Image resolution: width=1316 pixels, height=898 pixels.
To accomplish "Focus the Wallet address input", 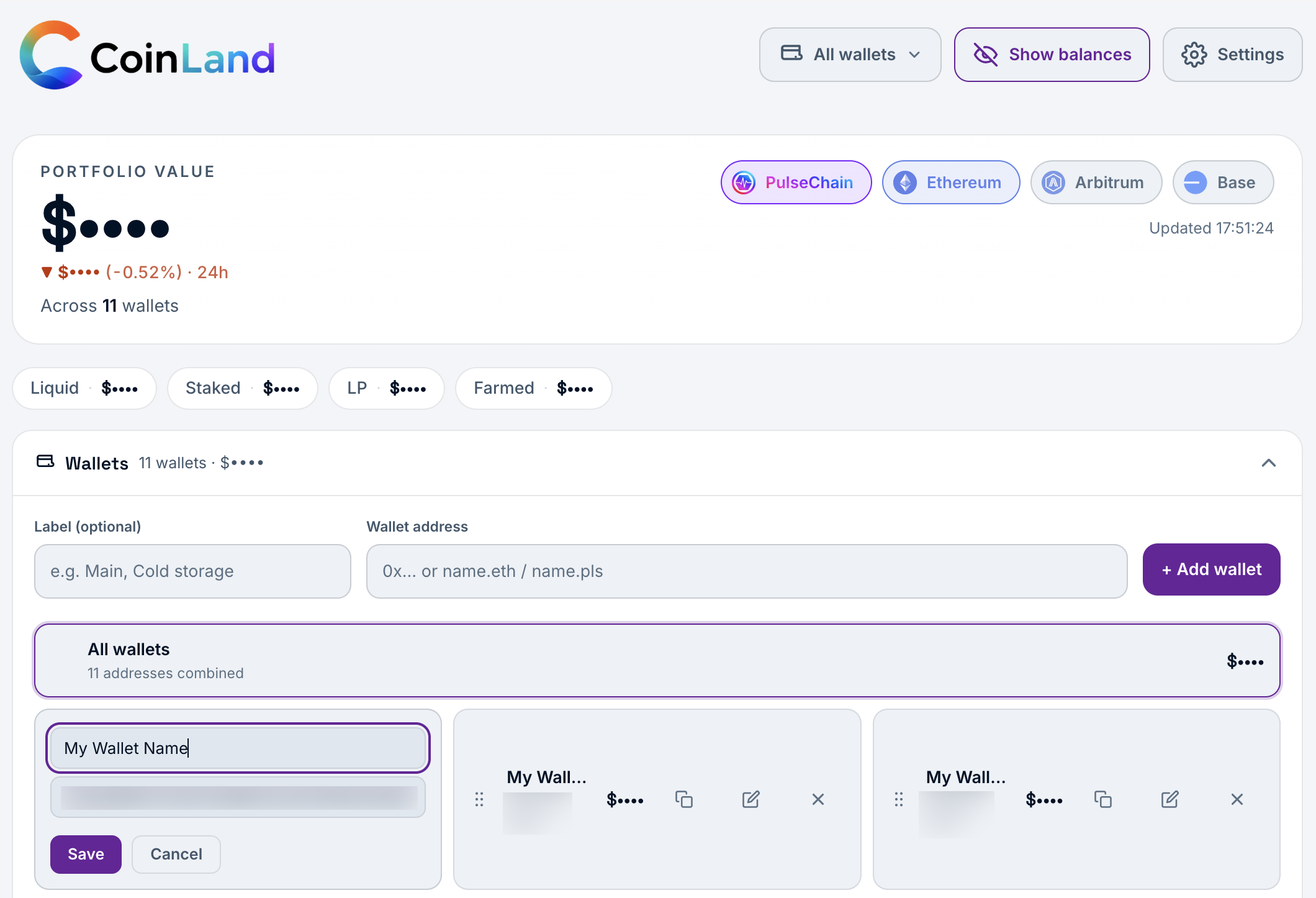I will pyautogui.click(x=747, y=571).
